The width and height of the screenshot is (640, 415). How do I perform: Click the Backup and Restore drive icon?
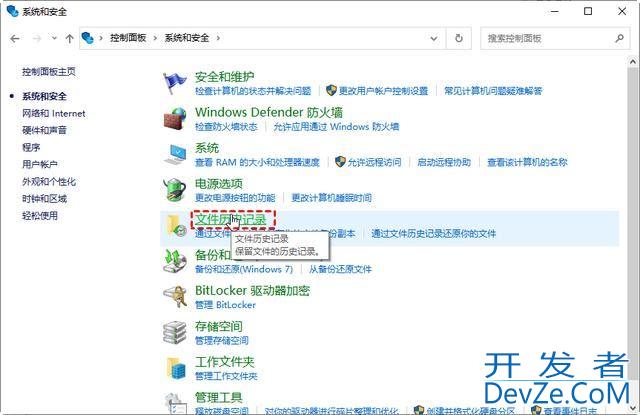pyautogui.click(x=175, y=261)
